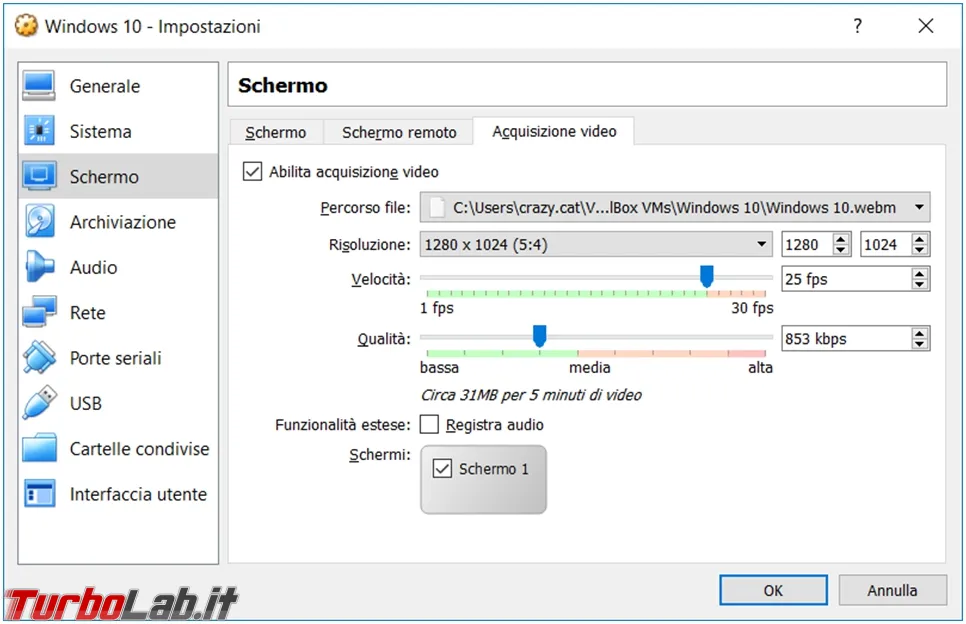Open the Archiviazione disk icon

(39, 221)
